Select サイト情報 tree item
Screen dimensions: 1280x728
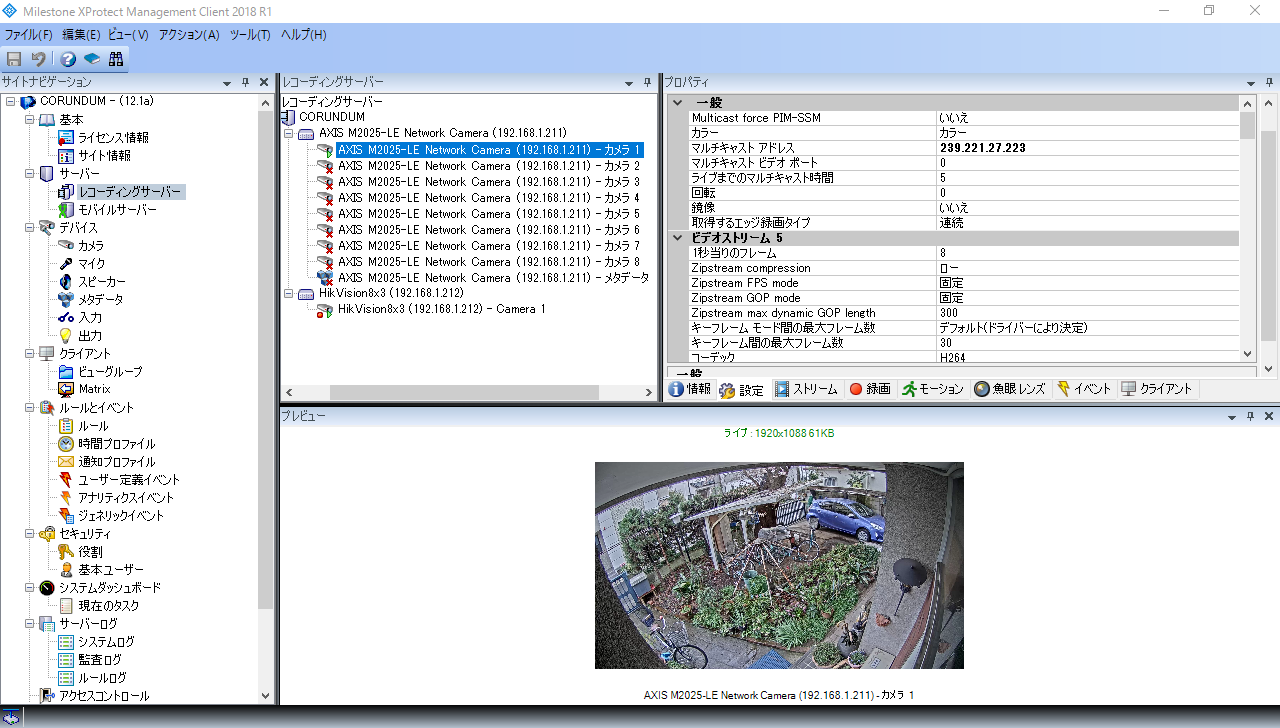pyautogui.click(x=104, y=156)
